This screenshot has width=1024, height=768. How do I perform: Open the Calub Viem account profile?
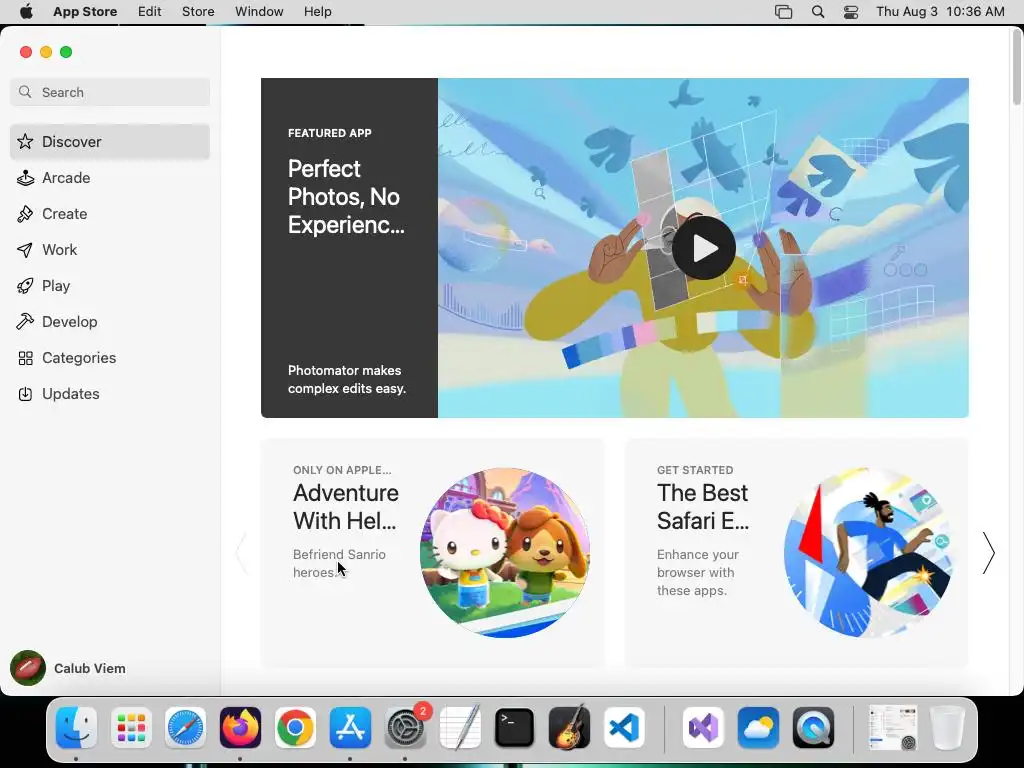click(x=69, y=668)
